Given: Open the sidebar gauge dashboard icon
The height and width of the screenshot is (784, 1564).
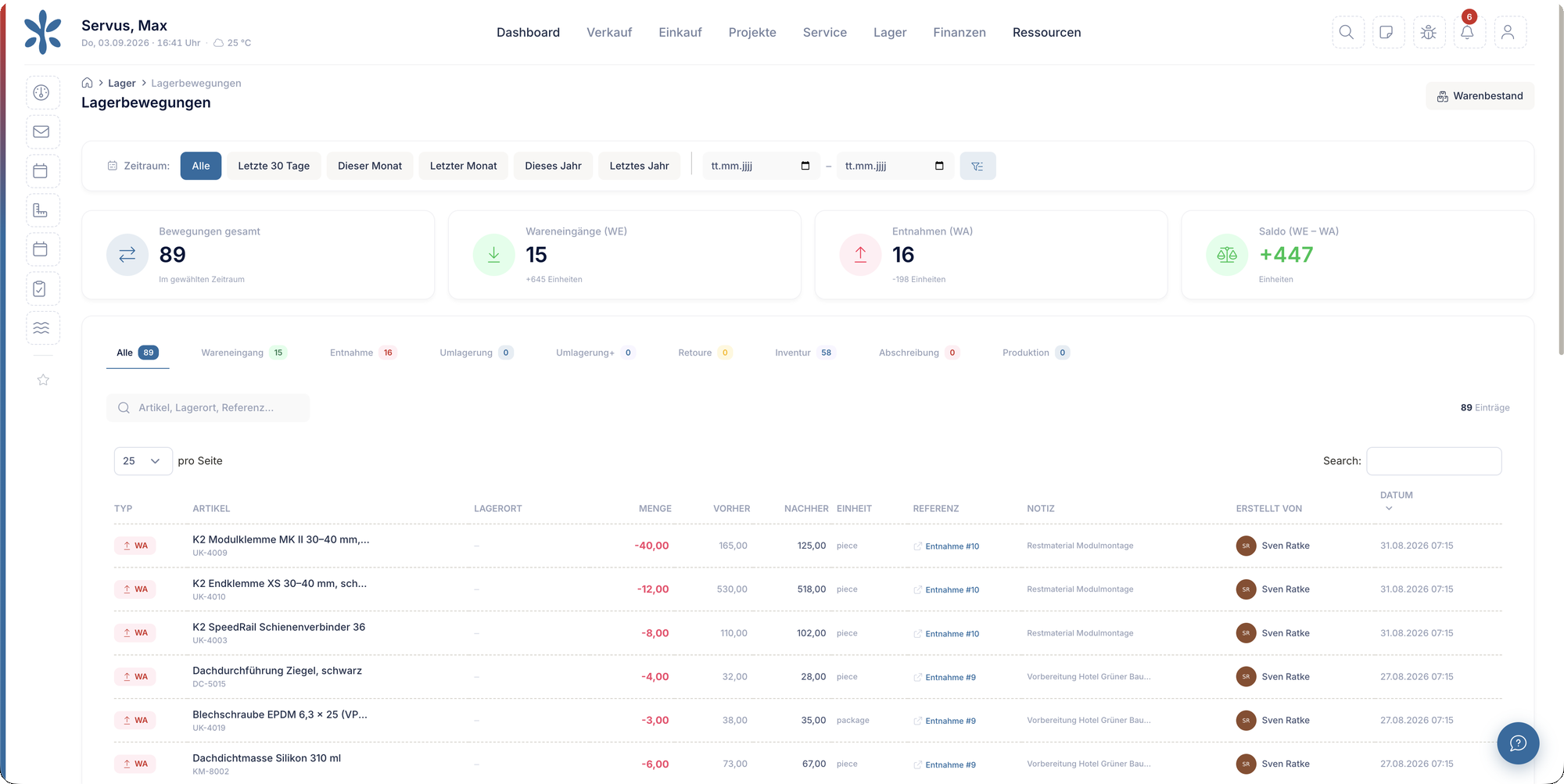Looking at the screenshot, I should coord(42,93).
